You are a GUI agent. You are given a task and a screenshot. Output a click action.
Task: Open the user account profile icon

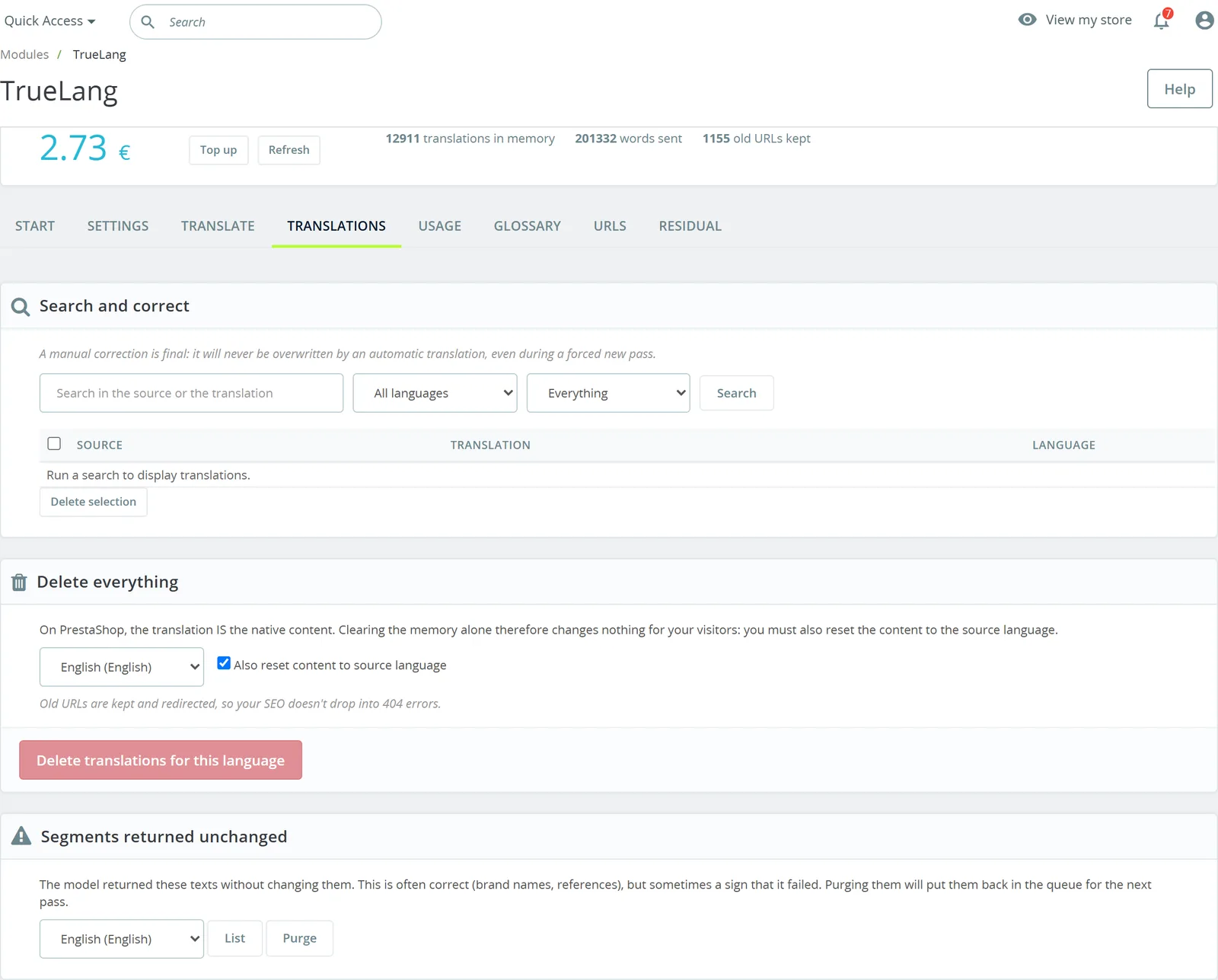click(x=1204, y=20)
